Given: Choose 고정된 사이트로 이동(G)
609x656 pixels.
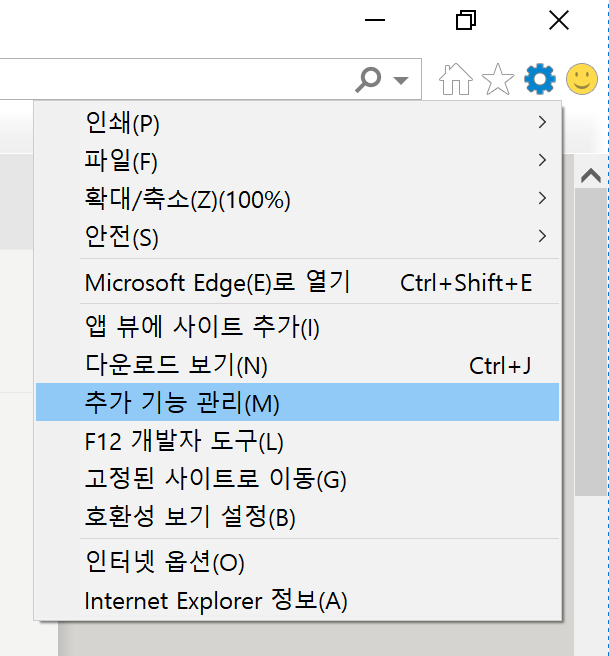Looking at the screenshot, I should point(297,478).
